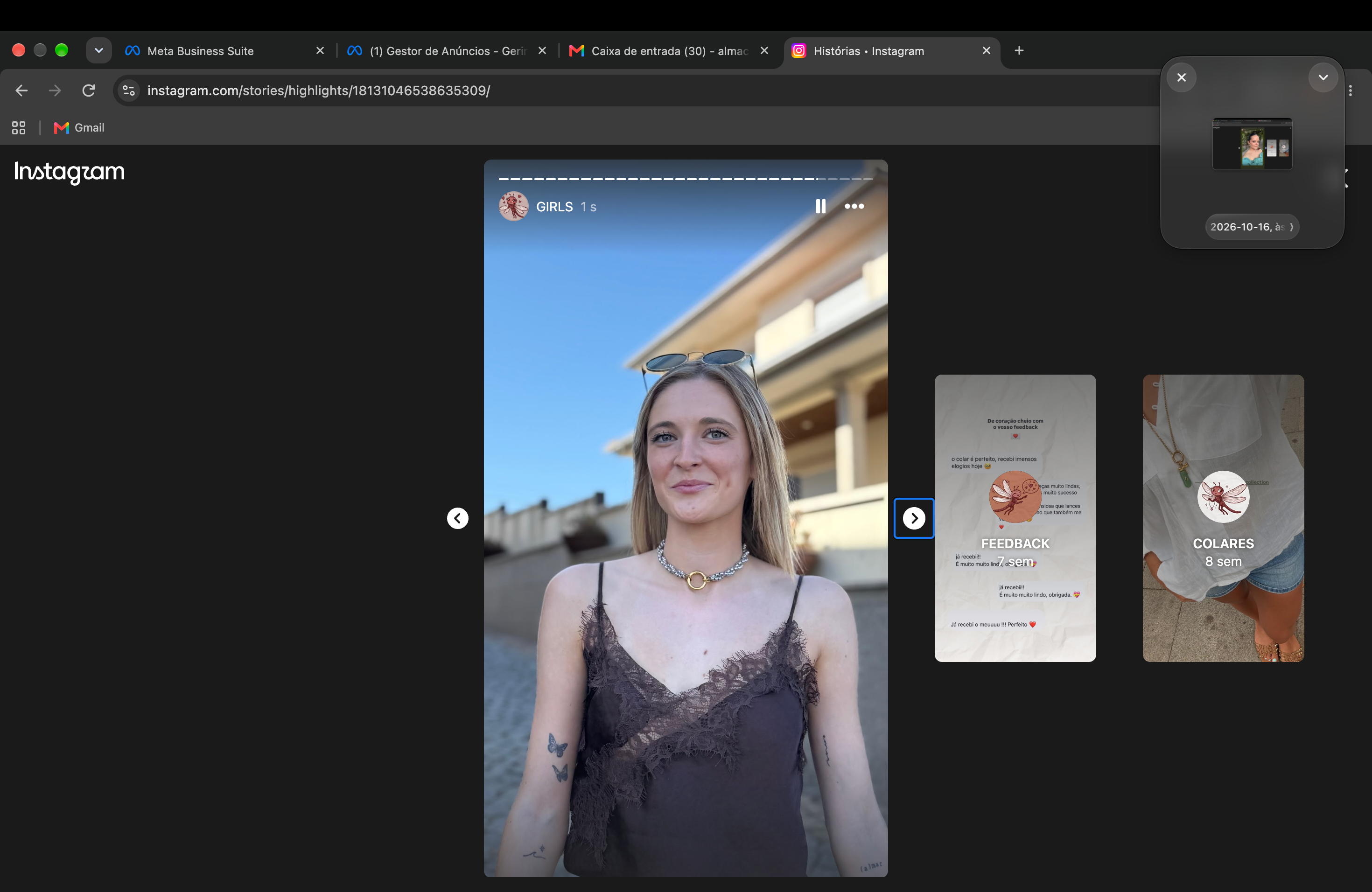Open the story options three-dot menu
This screenshot has height=892, width=1372.
tap(854, 206)
